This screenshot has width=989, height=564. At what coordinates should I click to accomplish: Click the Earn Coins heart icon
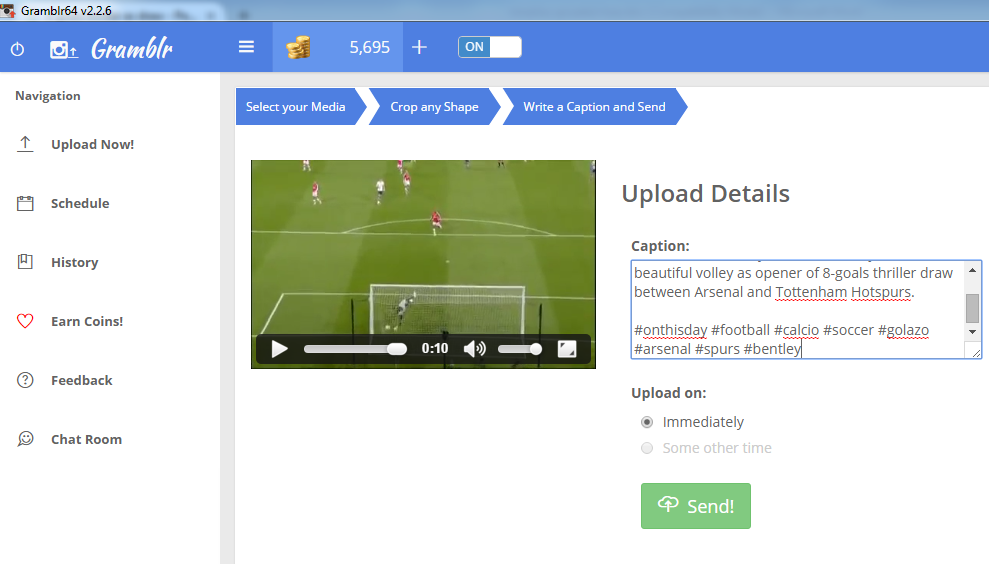(25, 321)
